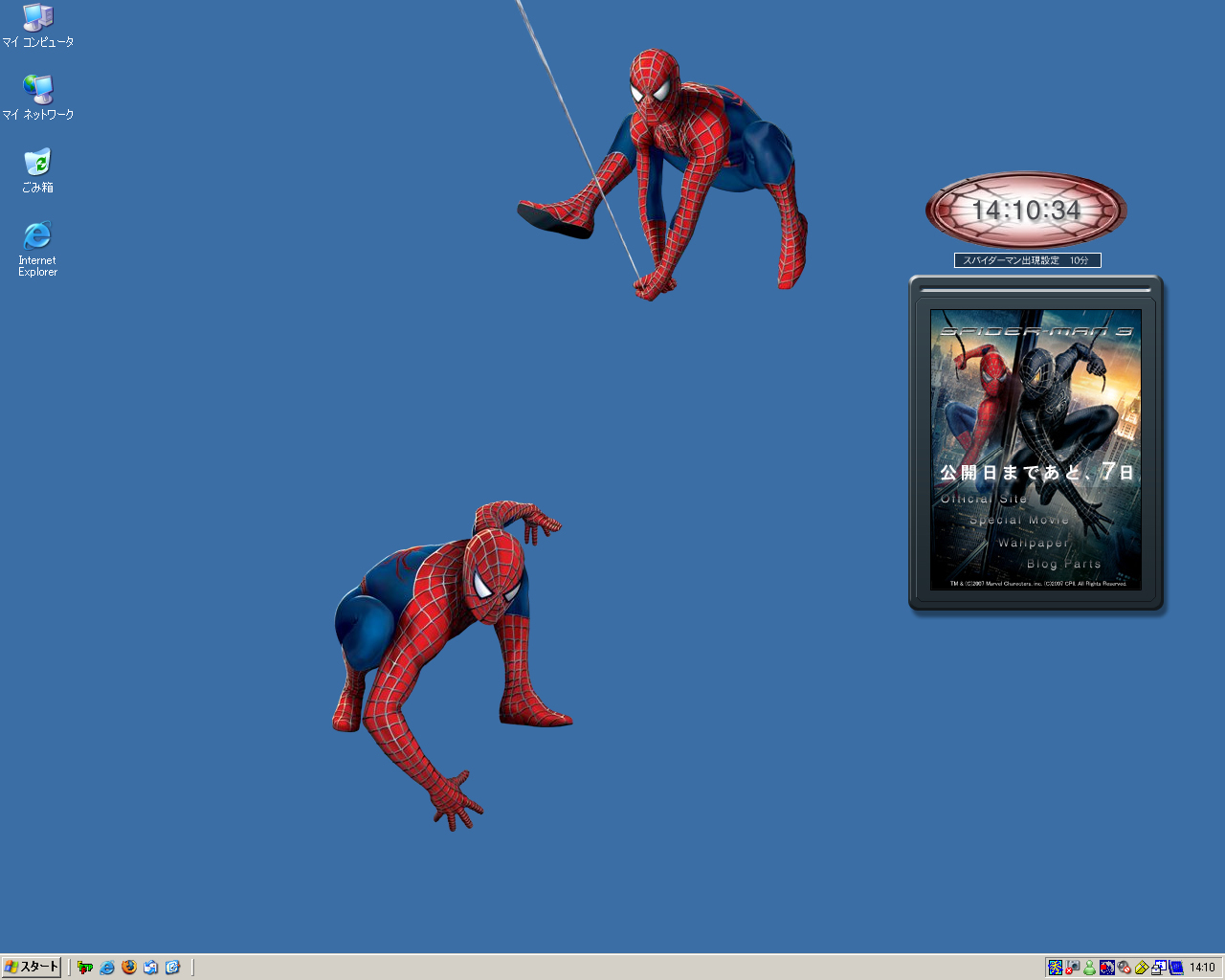Viewport: 1225px width, 980px height.
Task: Click the blue book tray icon
Action: [x=1176, y=968]
